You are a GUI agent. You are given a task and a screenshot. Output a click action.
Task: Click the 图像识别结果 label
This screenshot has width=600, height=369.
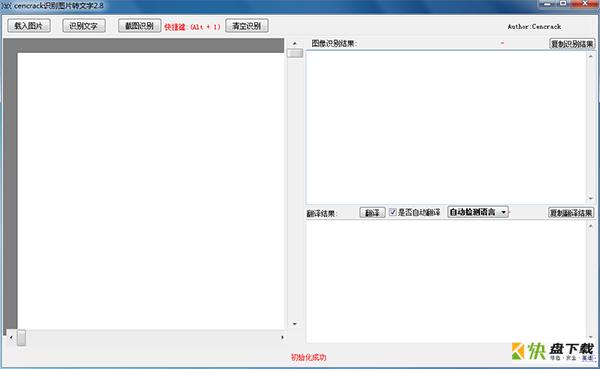click(334, 43)
